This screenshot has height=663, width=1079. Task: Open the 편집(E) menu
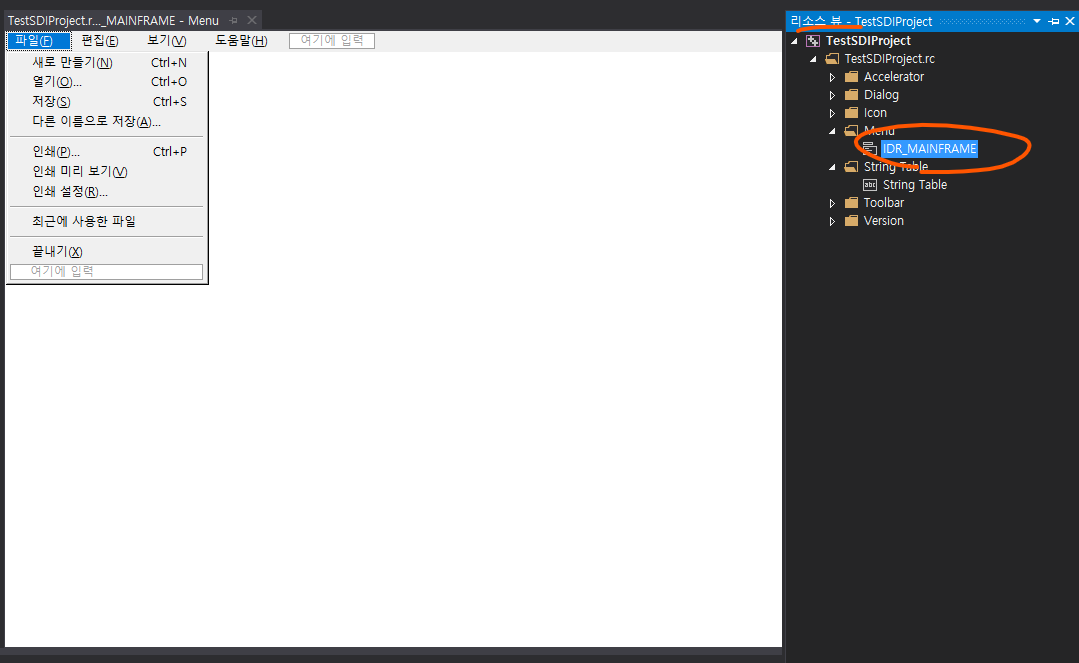point(100,41)
